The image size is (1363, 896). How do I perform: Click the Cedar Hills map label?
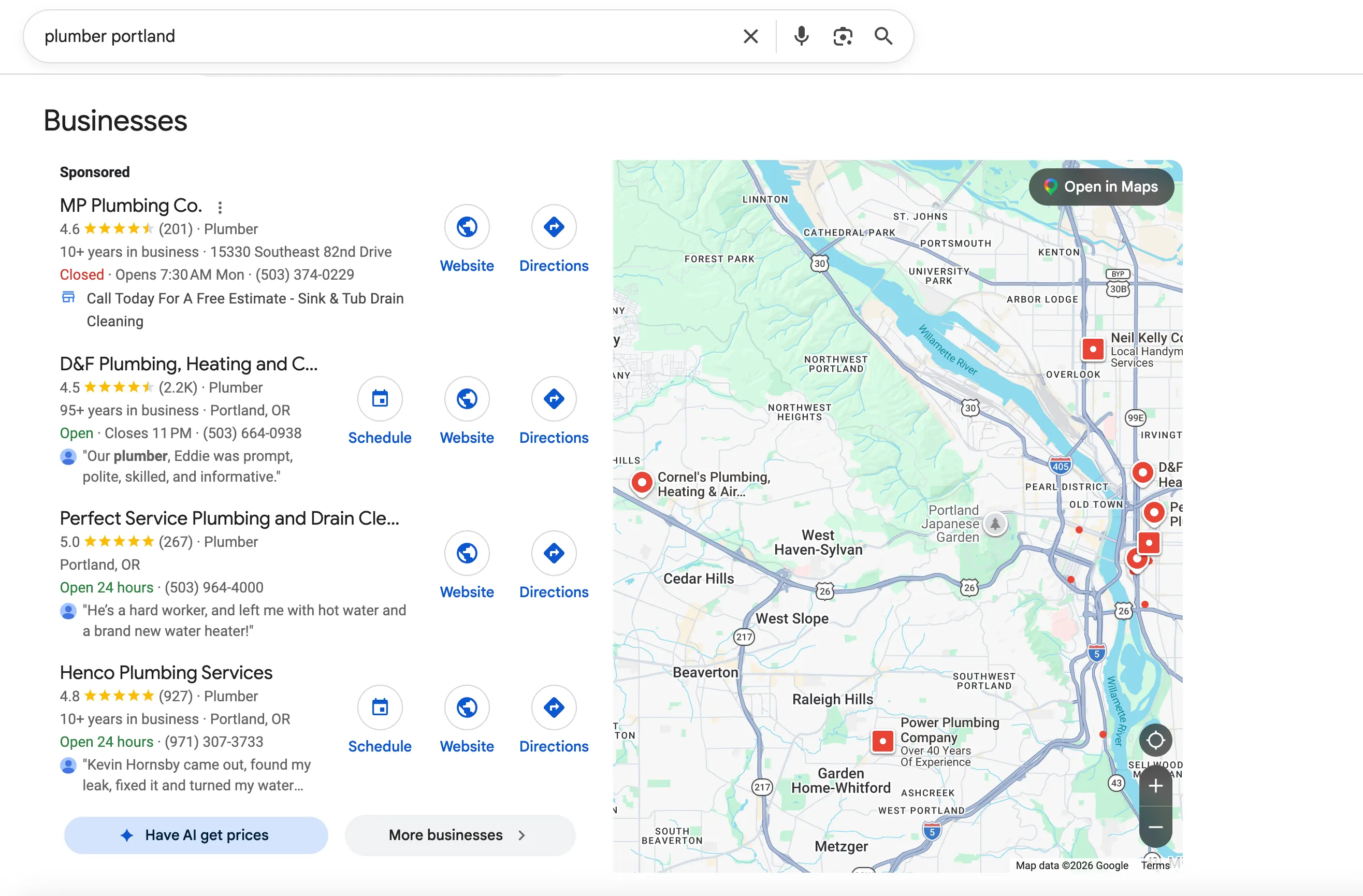(x=698, y=579)
